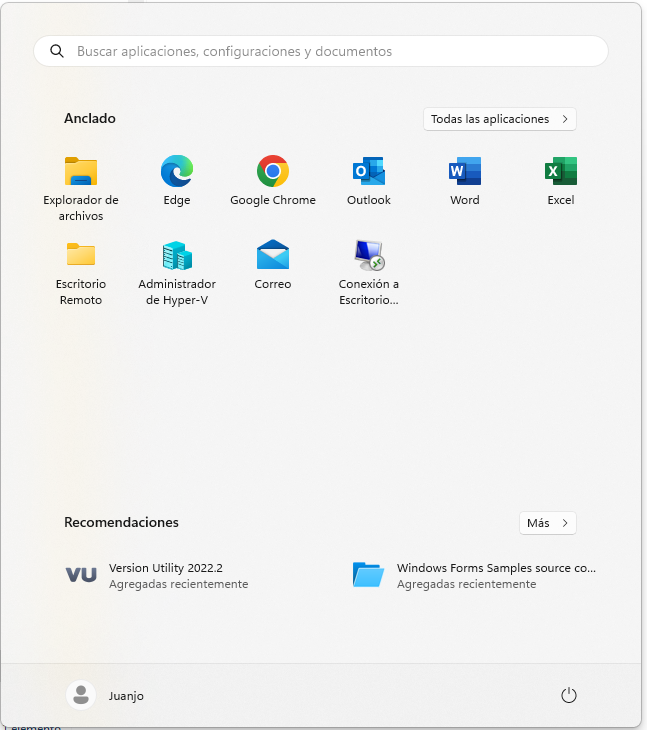Click the power button icon
Viewport: 647px width, 730px height.
point(569,695)
